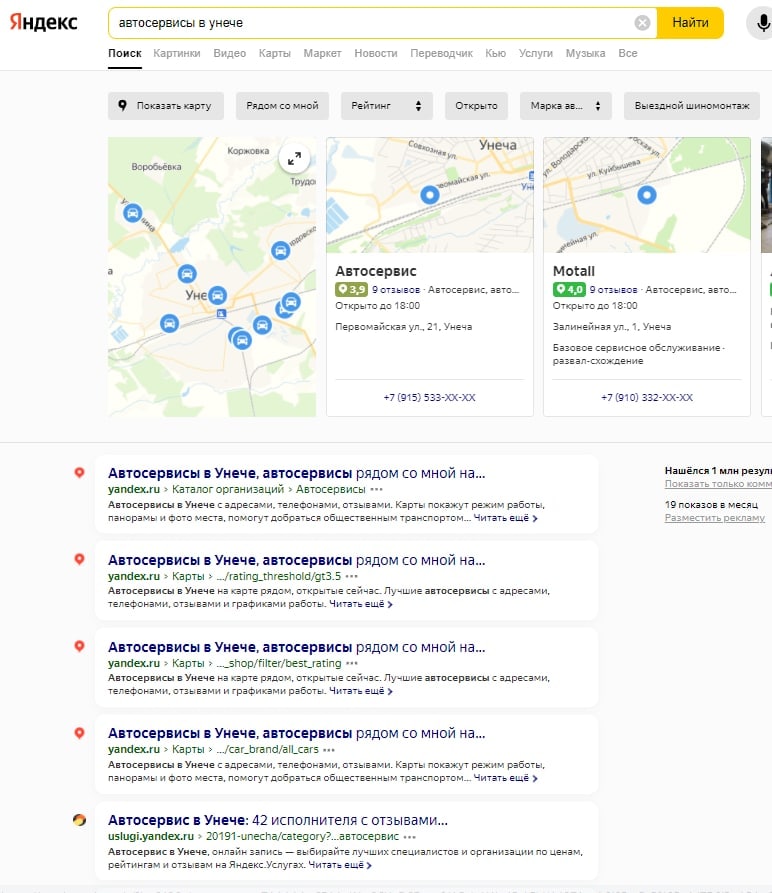The image size is (772, 893).
Task: Reveal phone +7 (915) 533-XX-XX
Action: click(x=429, y=398)
